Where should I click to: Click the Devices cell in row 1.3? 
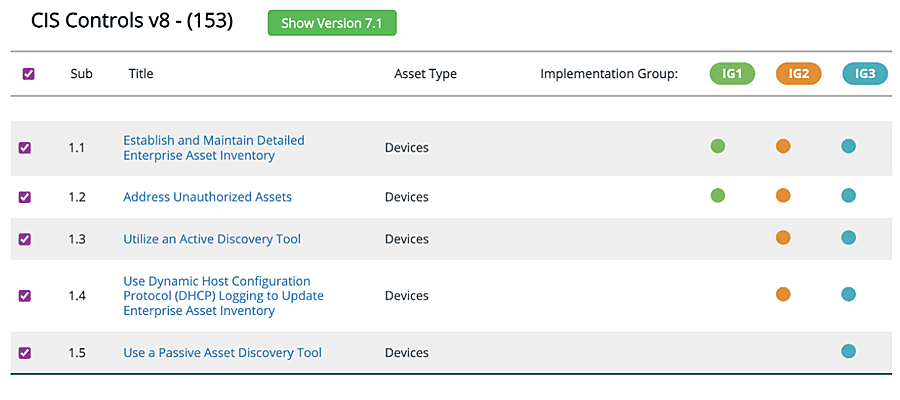(407, 239)
